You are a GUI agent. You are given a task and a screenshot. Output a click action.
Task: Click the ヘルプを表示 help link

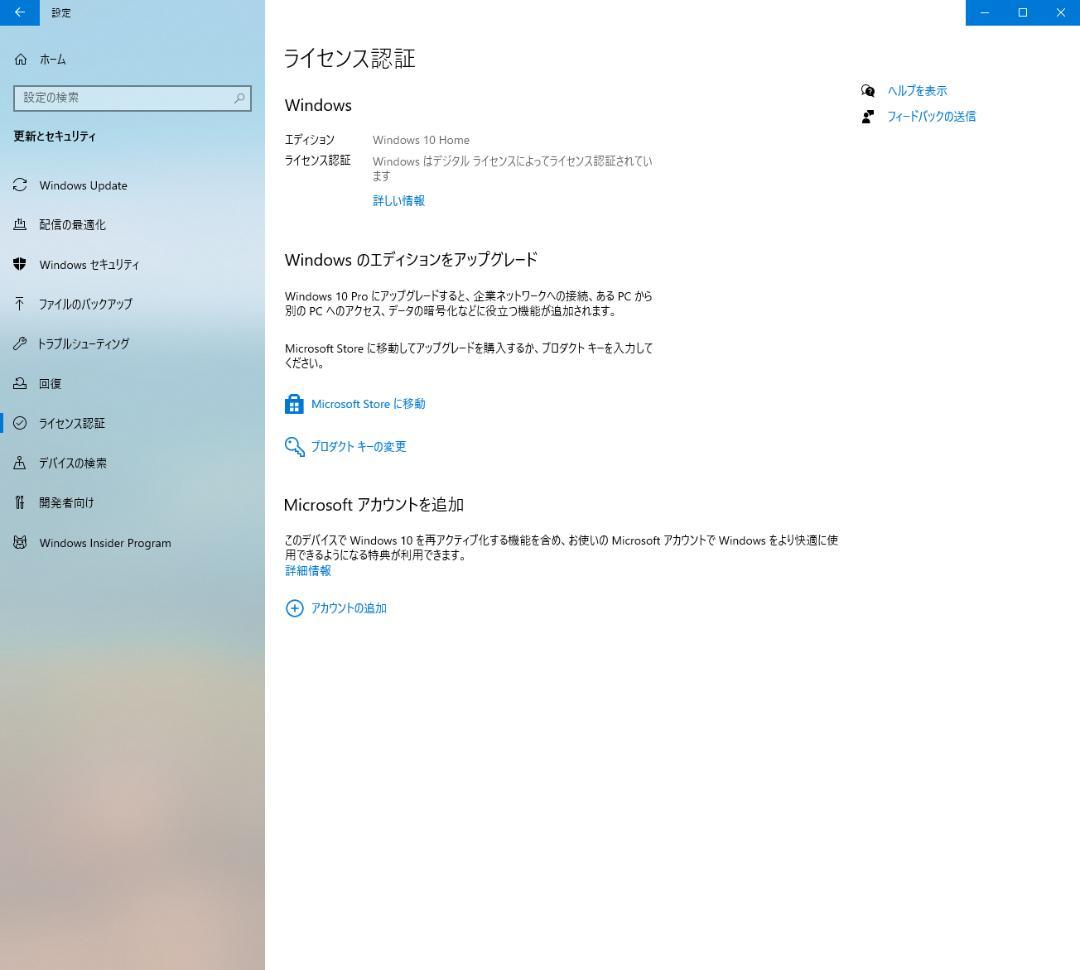pos(916,90)
